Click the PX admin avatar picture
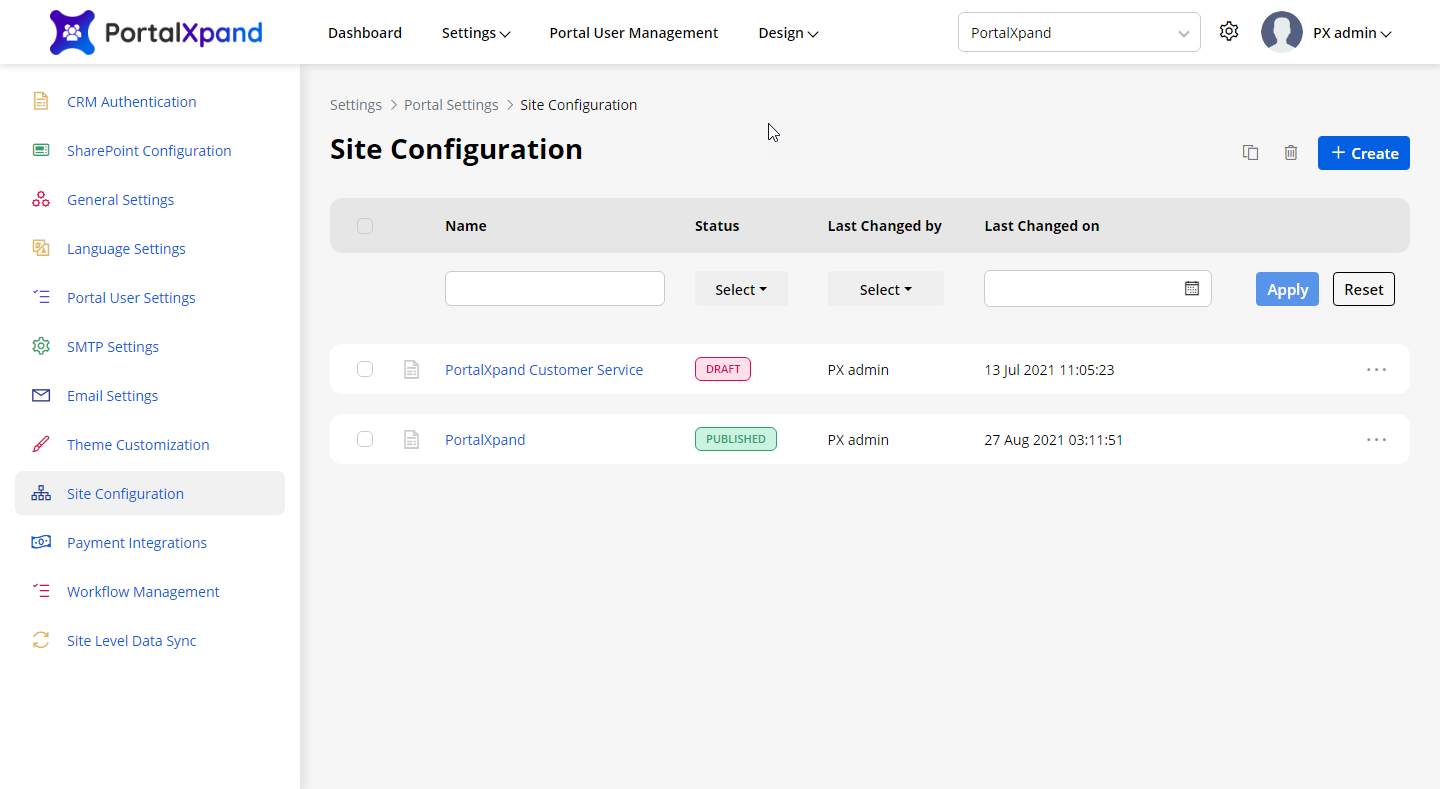Image resolution: width=1440 pixels, height=789 pixels. (x=1281, y=32)
